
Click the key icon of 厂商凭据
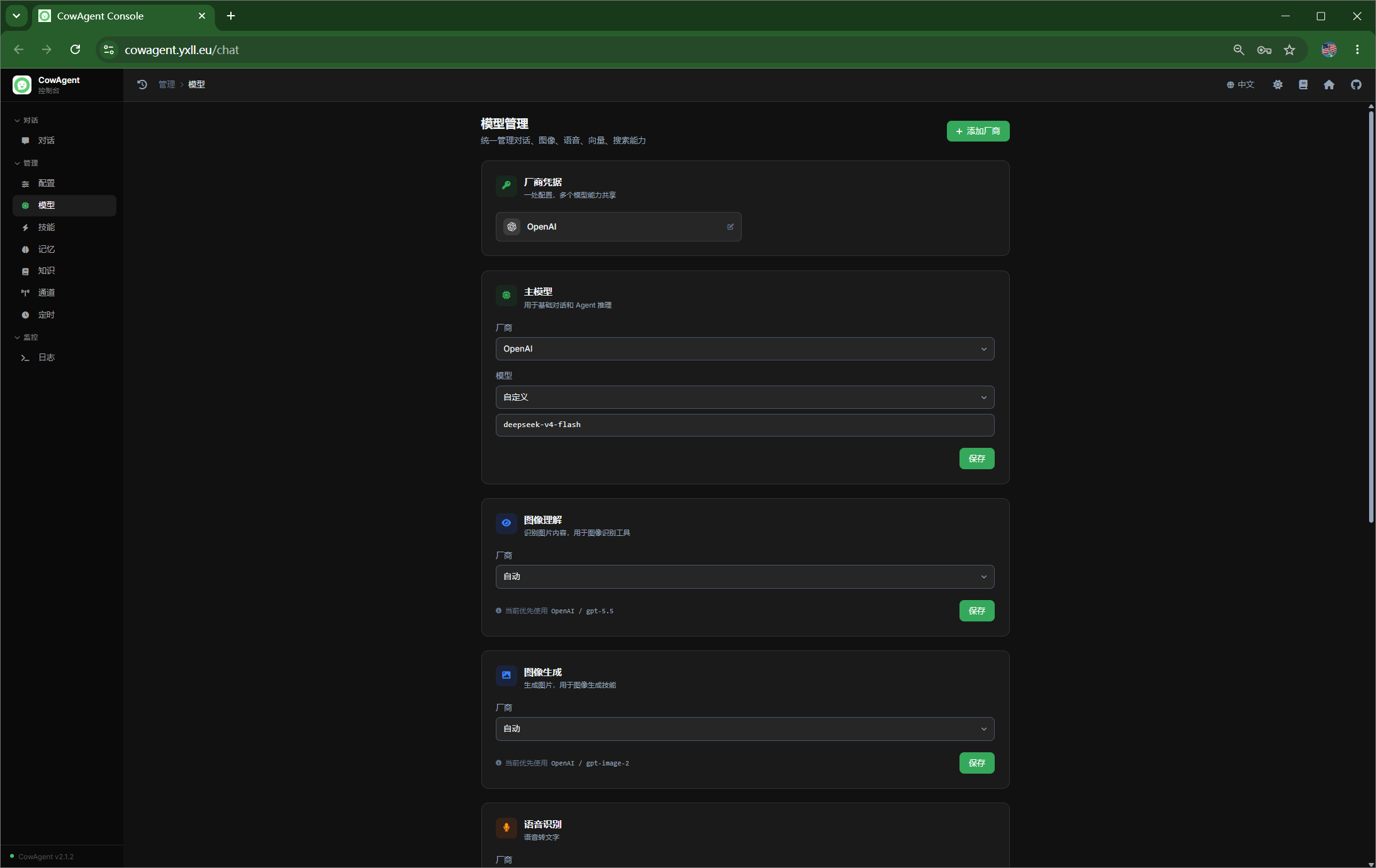(x=506, y=186)
